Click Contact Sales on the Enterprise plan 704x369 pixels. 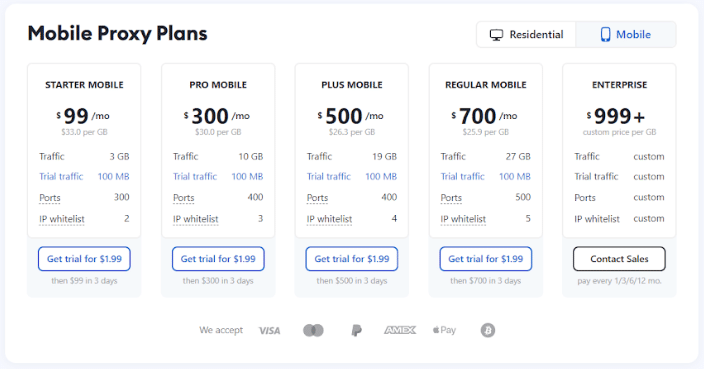tap(620, 259)
